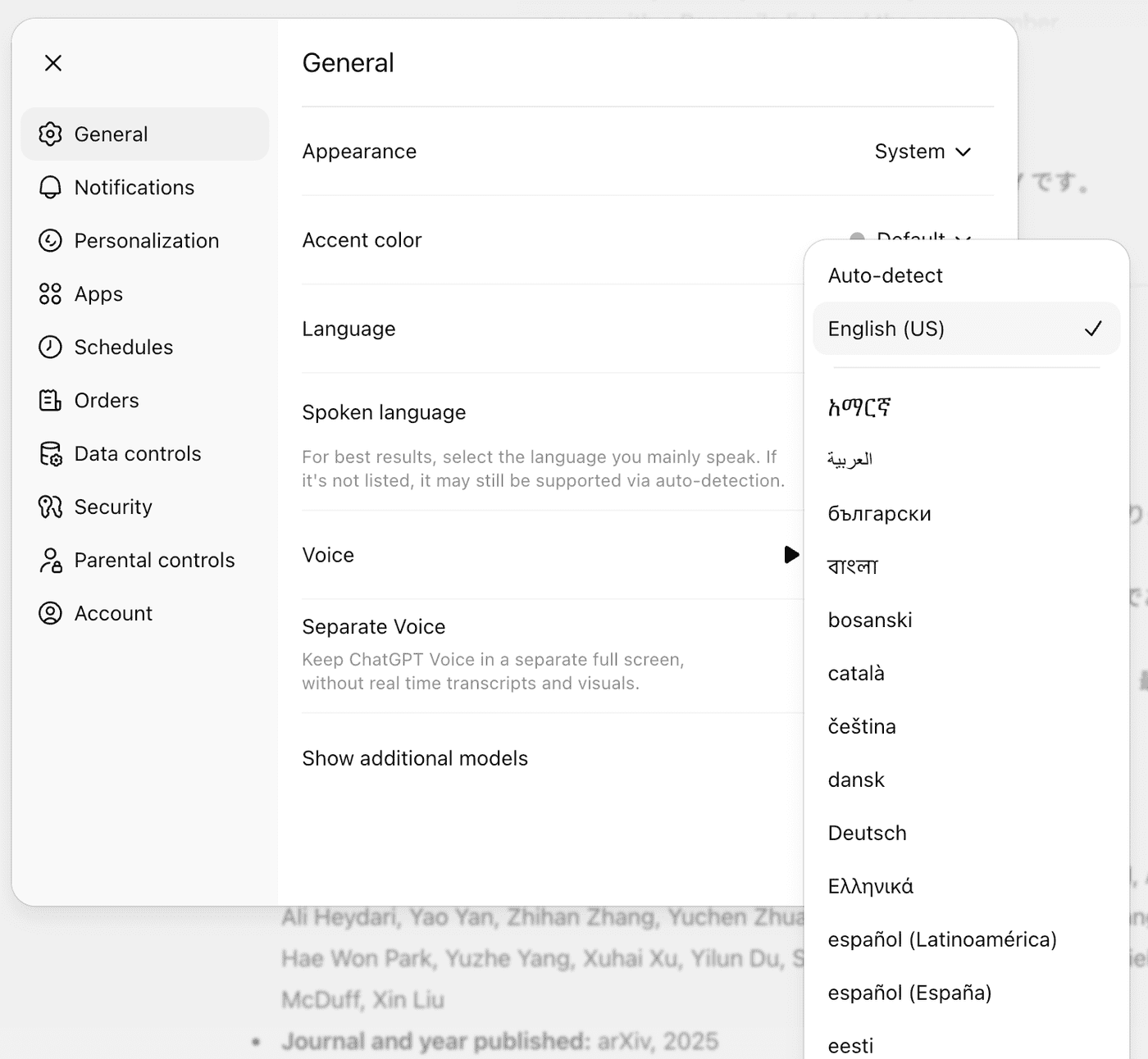The image size is (1148, 1059).
Task: Click the Apps grid icon
Action: [50, 294]
